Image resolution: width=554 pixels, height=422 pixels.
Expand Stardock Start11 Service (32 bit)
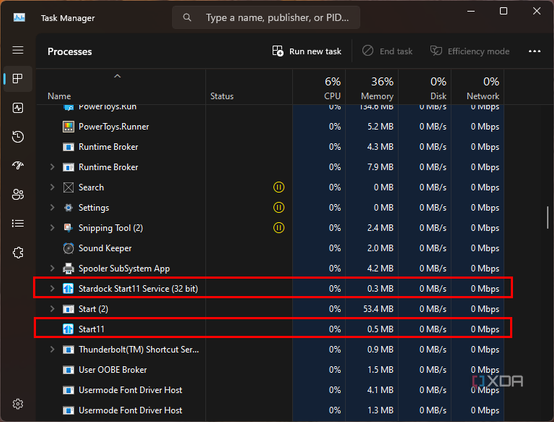click(52, 289)
